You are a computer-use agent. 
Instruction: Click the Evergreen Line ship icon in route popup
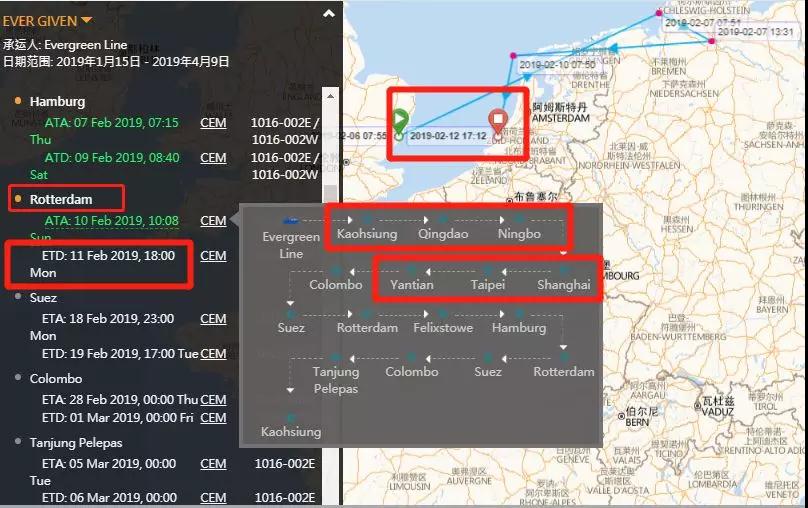tap(291, 221)
